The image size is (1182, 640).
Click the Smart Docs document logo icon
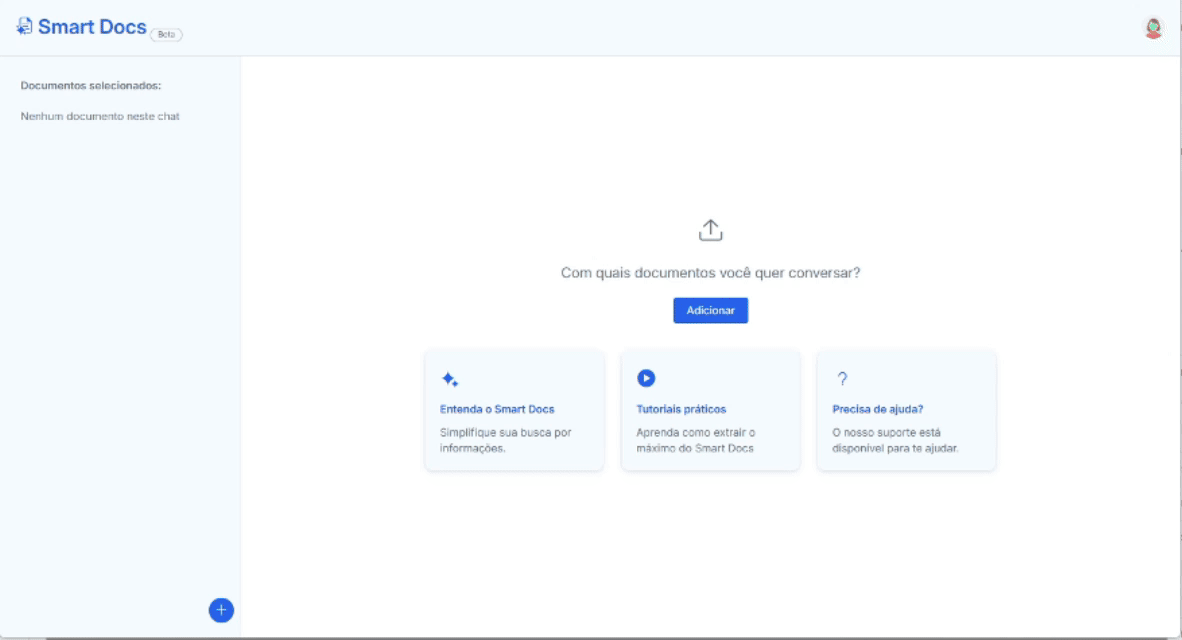click(x=24, y=26)
